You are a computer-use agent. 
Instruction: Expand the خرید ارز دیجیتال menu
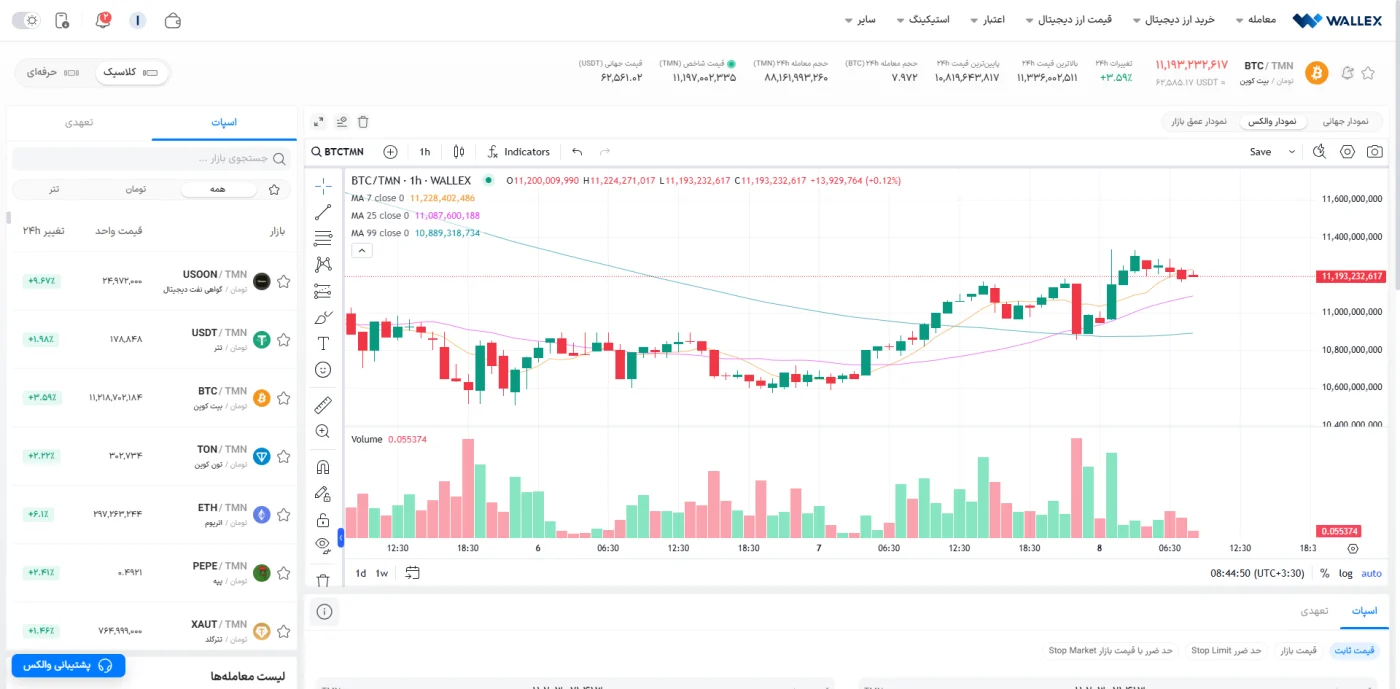click(1173, 20)
